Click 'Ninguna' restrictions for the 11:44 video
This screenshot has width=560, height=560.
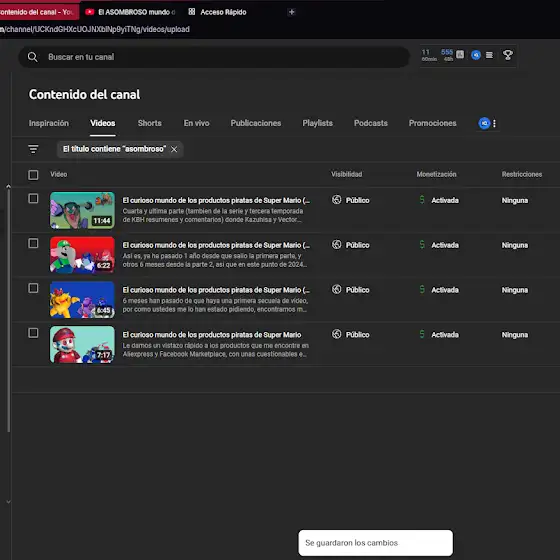click(x=515, y=200)
